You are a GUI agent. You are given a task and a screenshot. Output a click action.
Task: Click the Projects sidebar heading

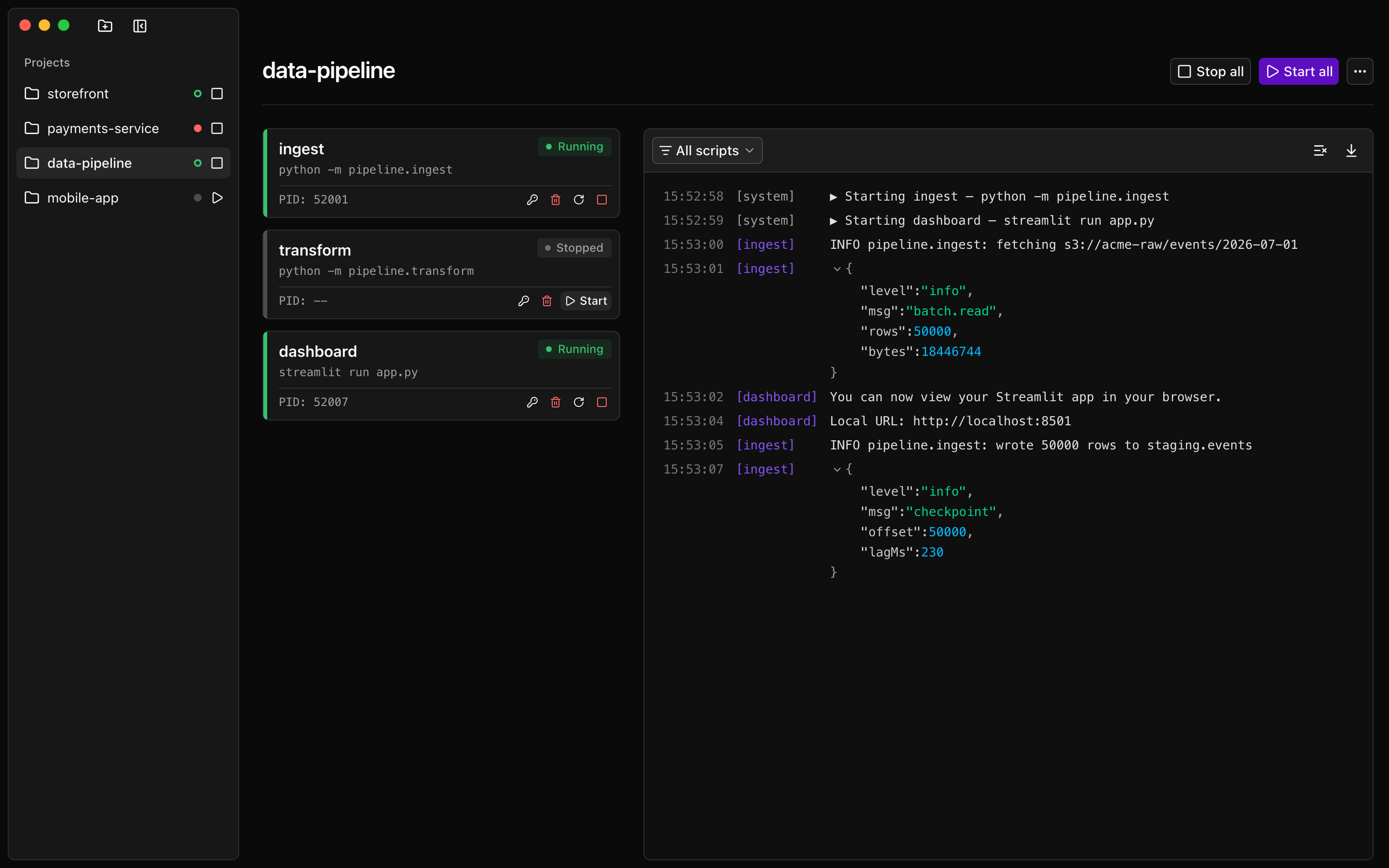47,63
